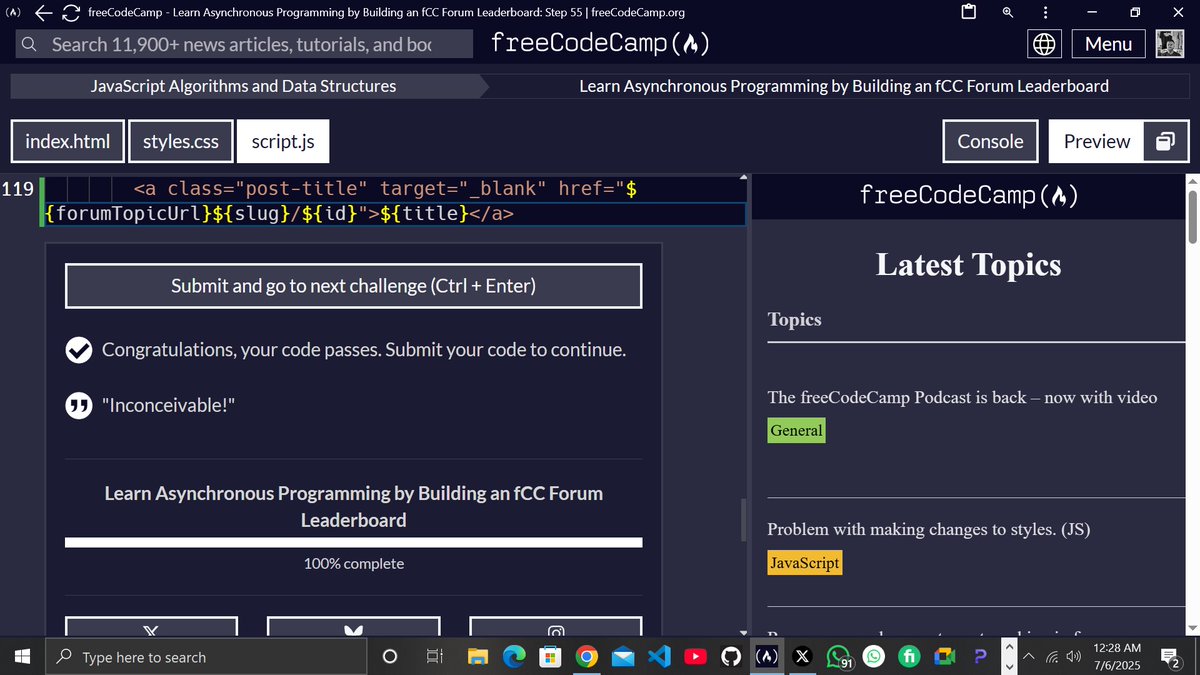This screenshot has width=1200, height=675.
Task: Go back with the back arrow
Action: pyautogui.click(x=44, y=13)
